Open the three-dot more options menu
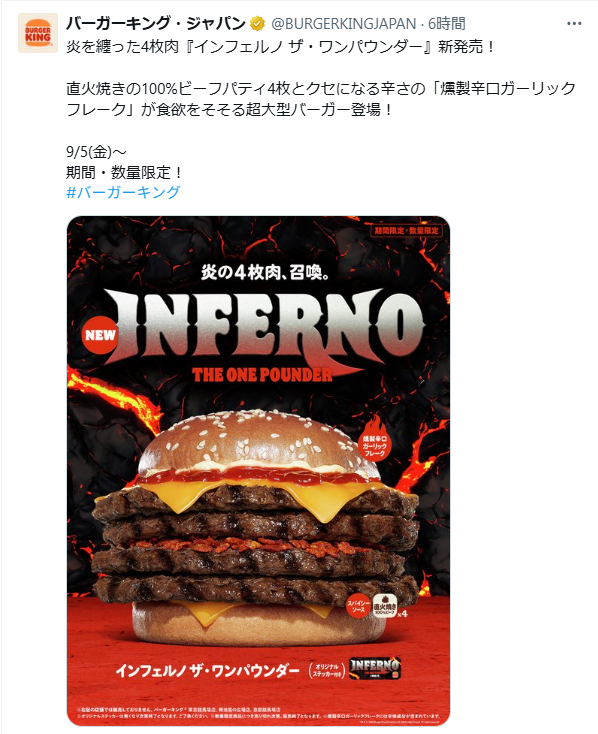 tap(574, 23)
